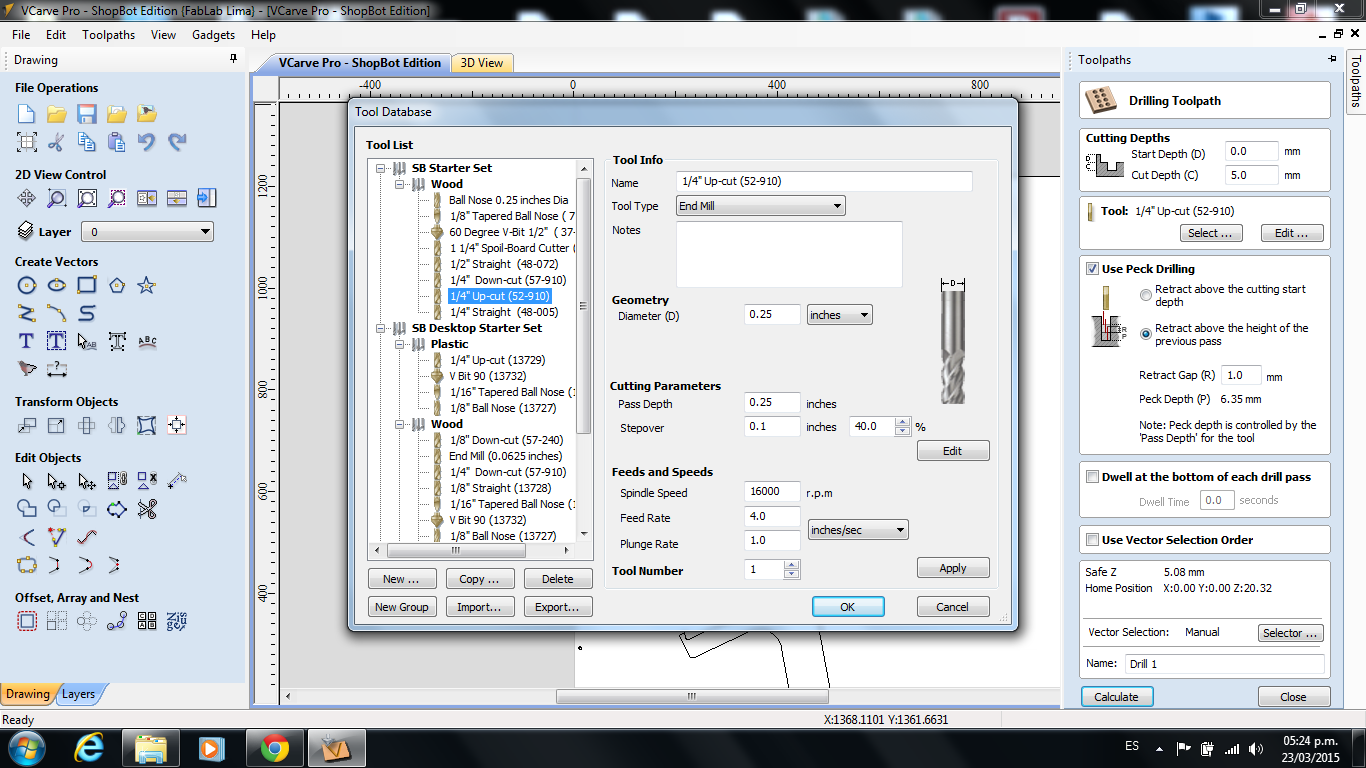Uncheck Use Peck Drilling checkbox
Viewport: 1366px width, 768px height.
1093,269
